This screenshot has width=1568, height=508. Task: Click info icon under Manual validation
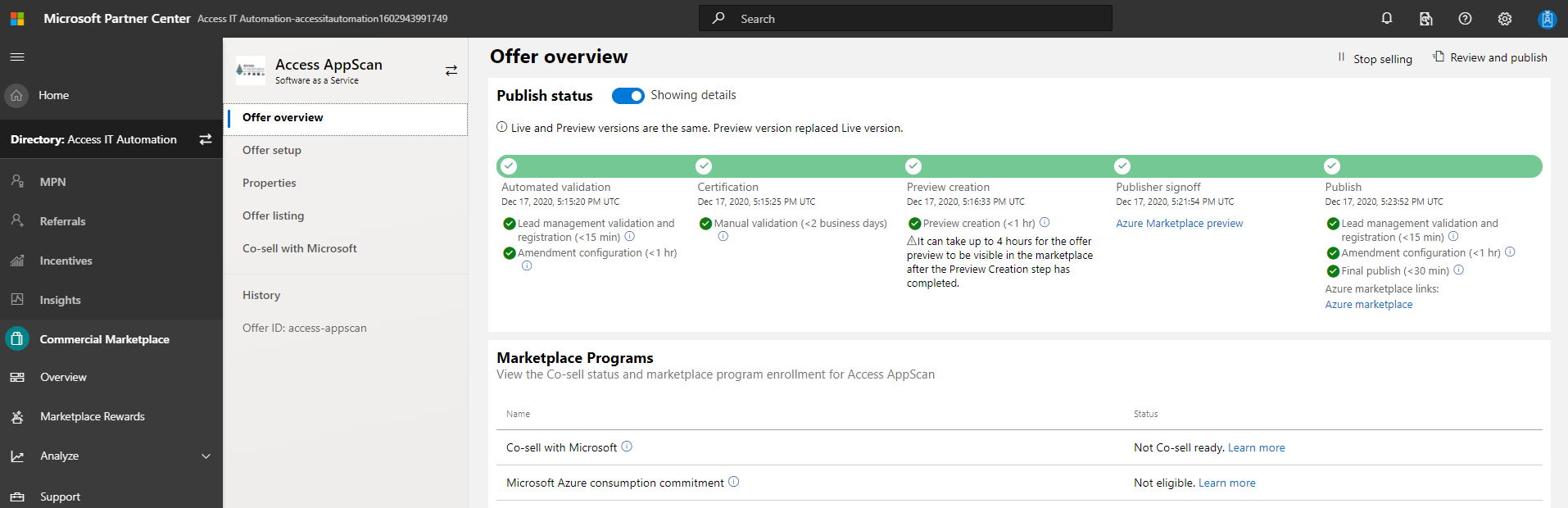[723, 236]
